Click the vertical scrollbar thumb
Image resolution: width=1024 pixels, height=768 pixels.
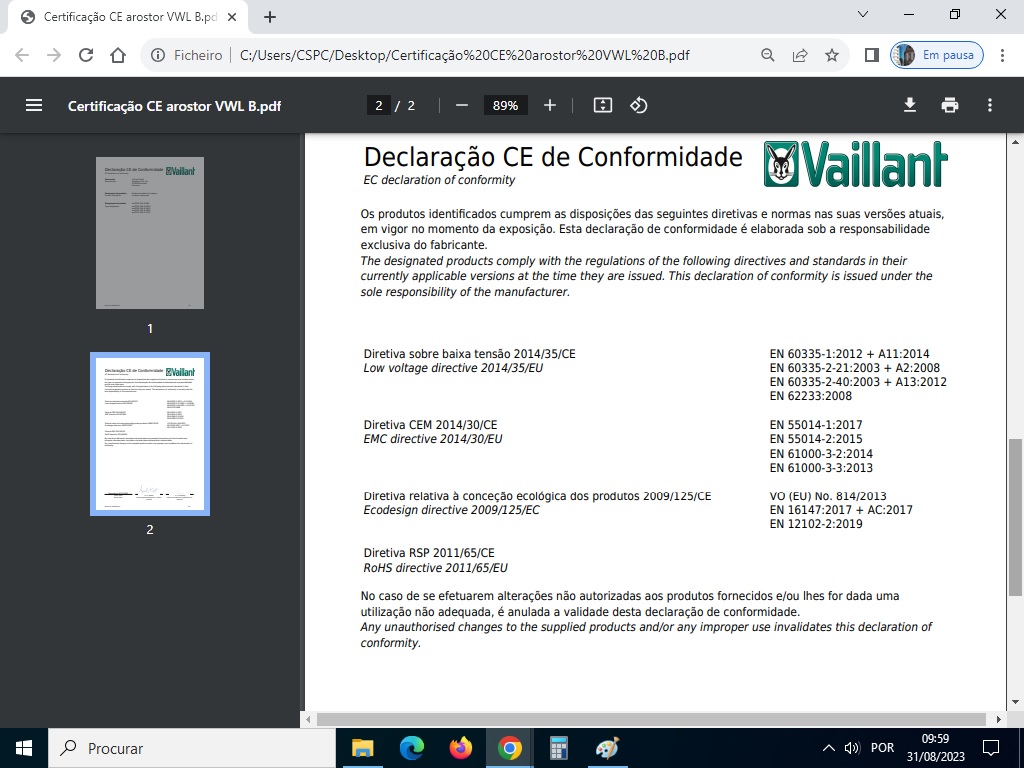[1015, 517]
